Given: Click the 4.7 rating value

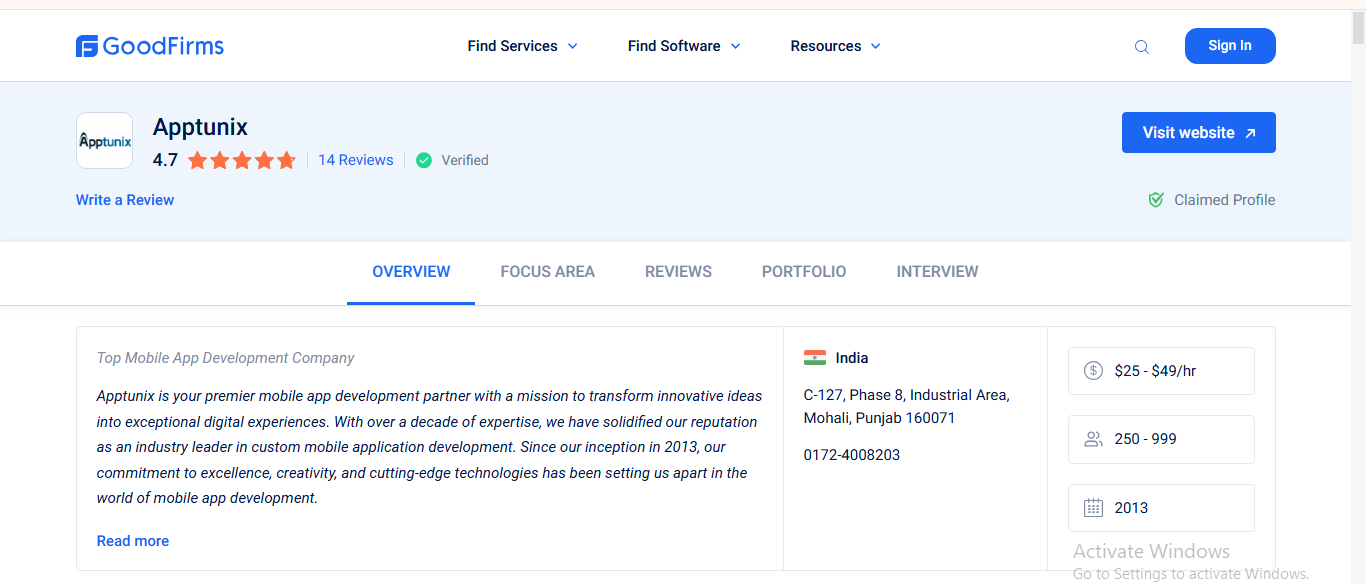Looking at the screenshot, I should (165, 160).
